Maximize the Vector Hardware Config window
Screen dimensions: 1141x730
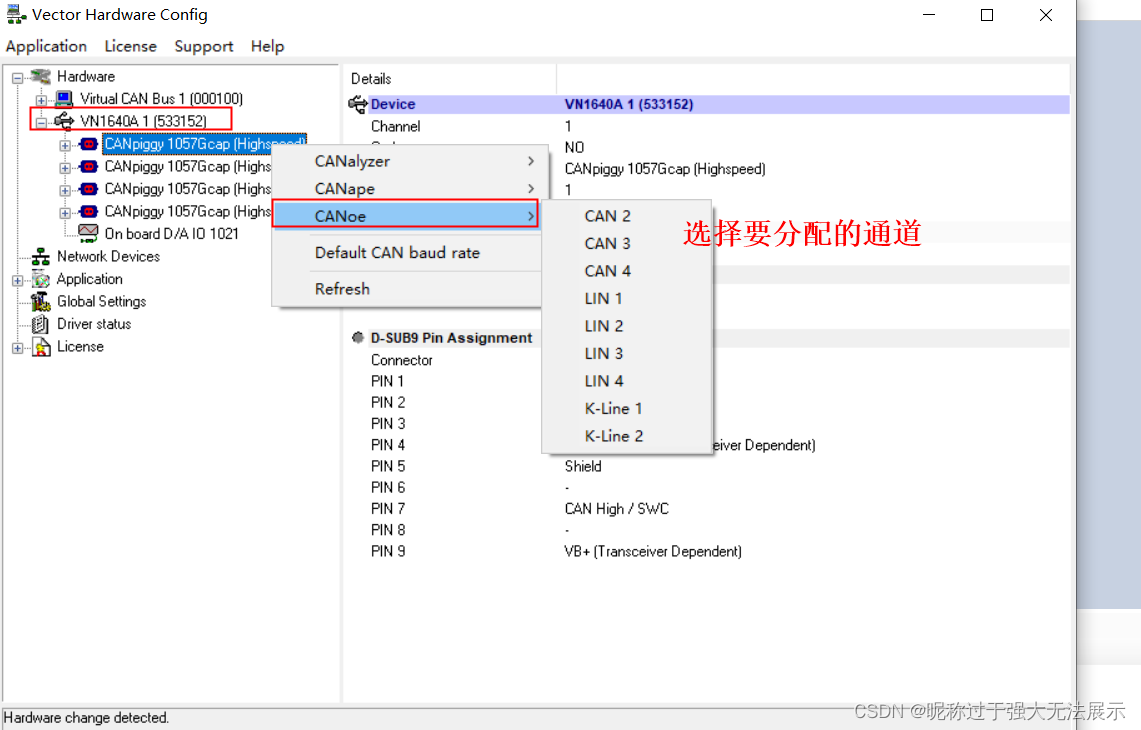(x=987, y=15)
